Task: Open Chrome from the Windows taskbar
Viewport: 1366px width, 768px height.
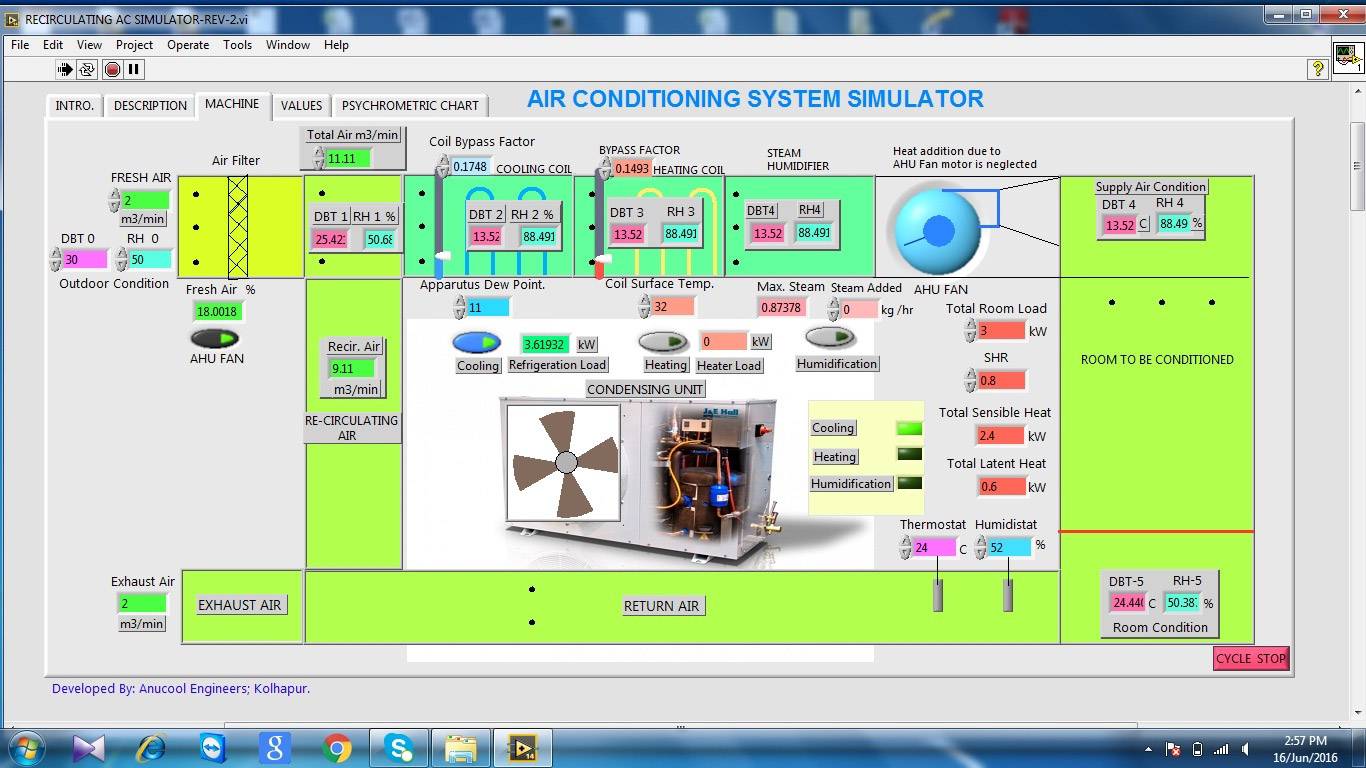Action: tap(337, 747)
